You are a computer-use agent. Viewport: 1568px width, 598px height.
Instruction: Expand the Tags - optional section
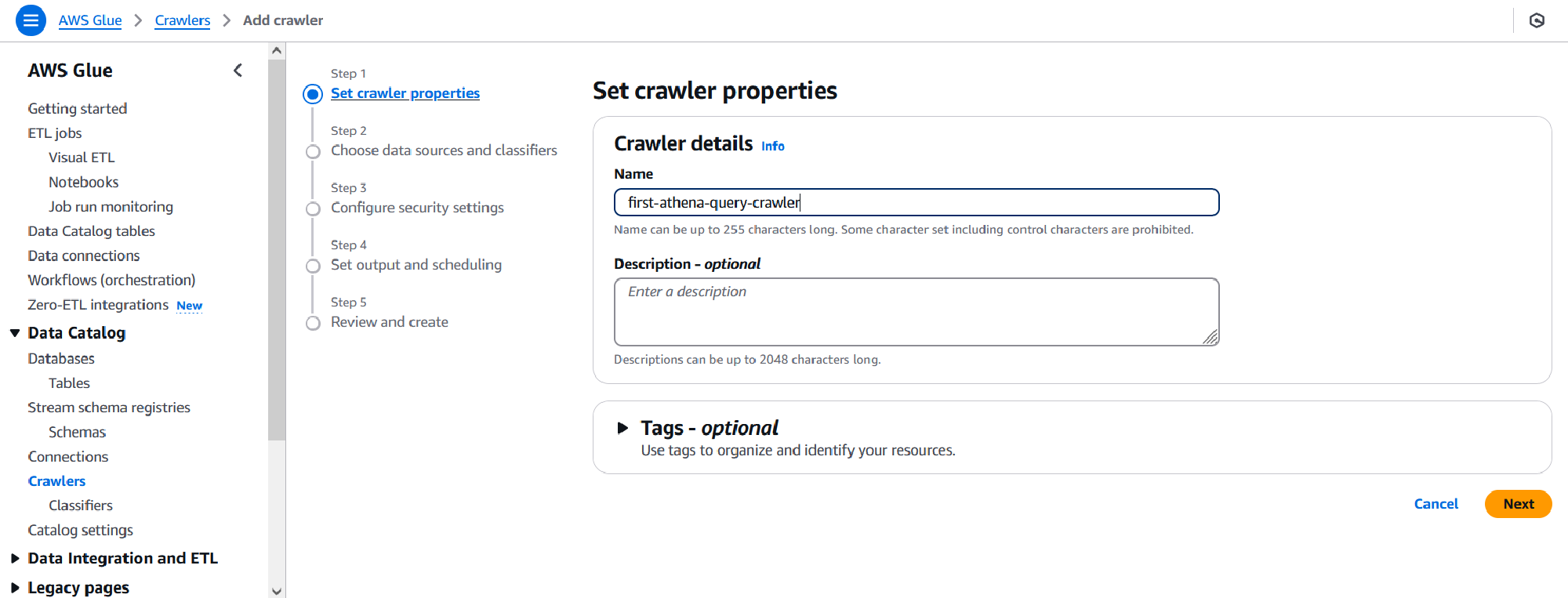tap(623, 427)
